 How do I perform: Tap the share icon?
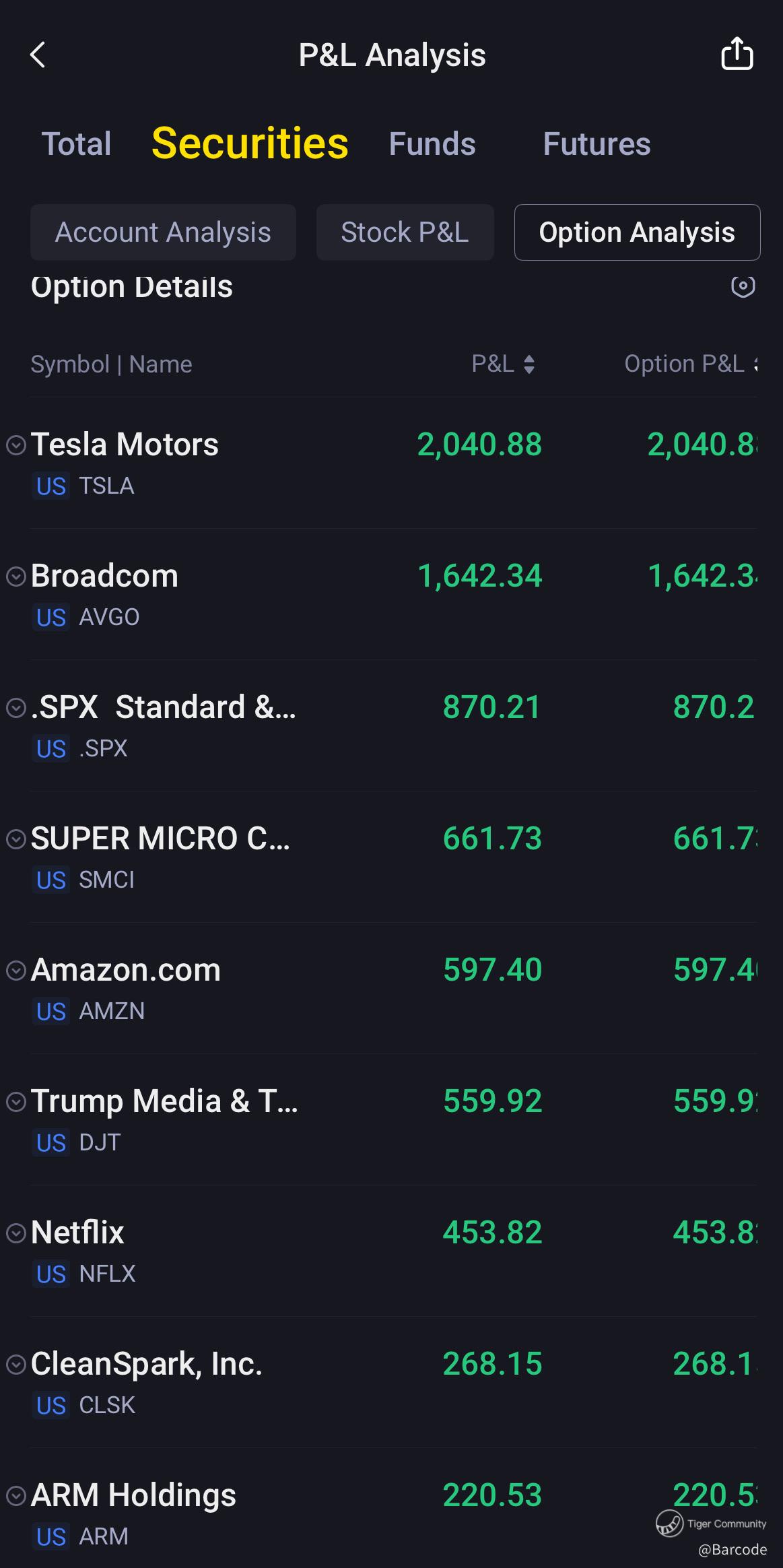click(x=737, y=54)
